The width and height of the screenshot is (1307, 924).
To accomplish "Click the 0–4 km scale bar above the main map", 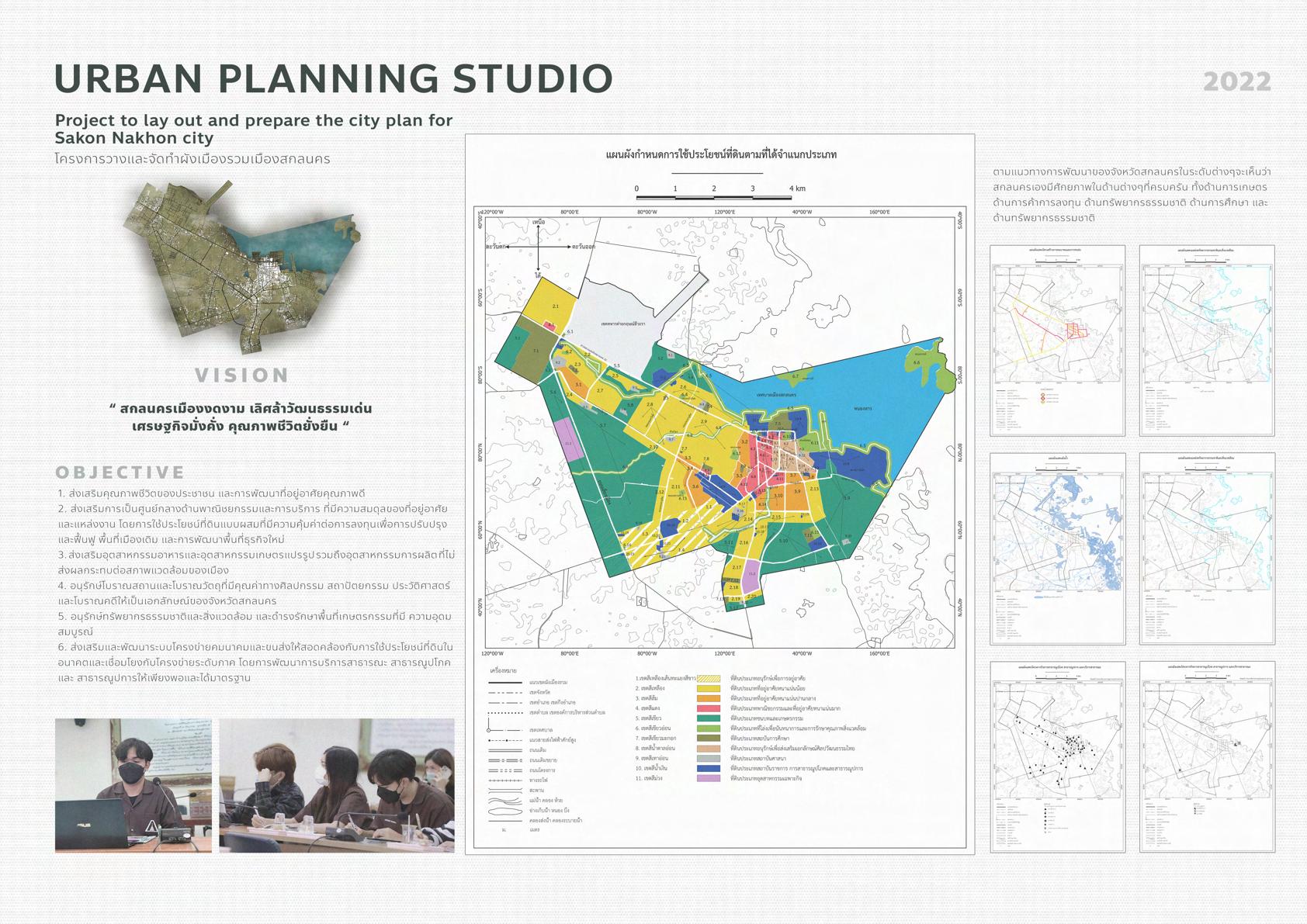I will pyautogui.click(x=721, y=192).
